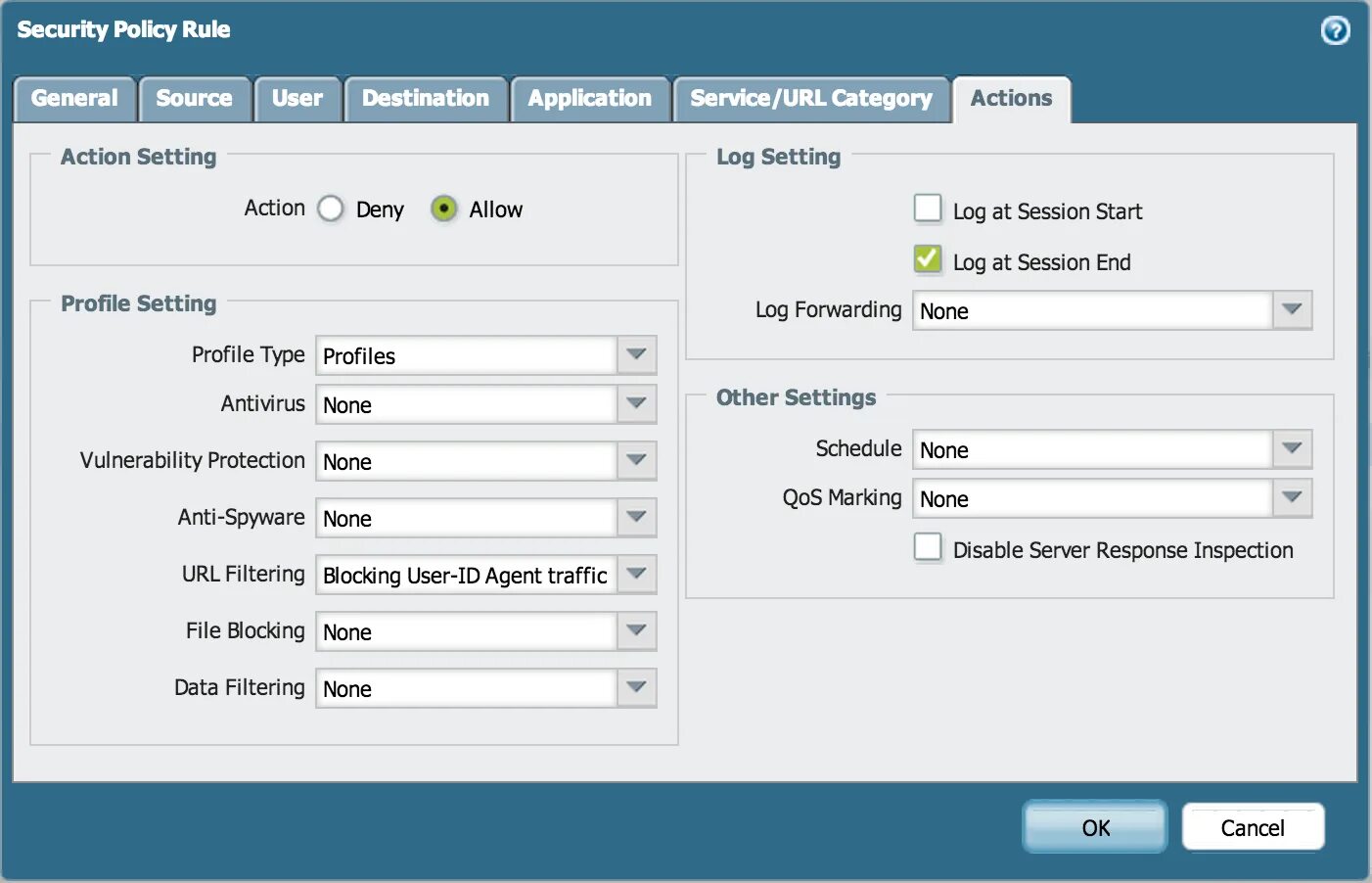
Task: Switch to the Service/URL Category tab
Action: coord(811,99)
